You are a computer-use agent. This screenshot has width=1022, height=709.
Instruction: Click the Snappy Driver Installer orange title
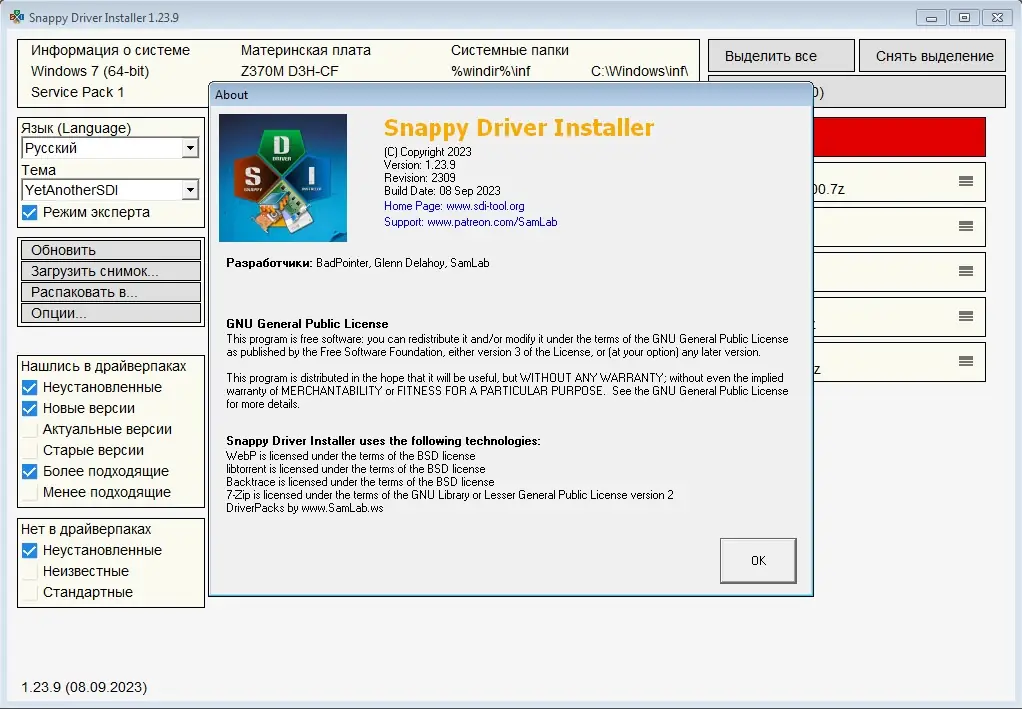519,128
